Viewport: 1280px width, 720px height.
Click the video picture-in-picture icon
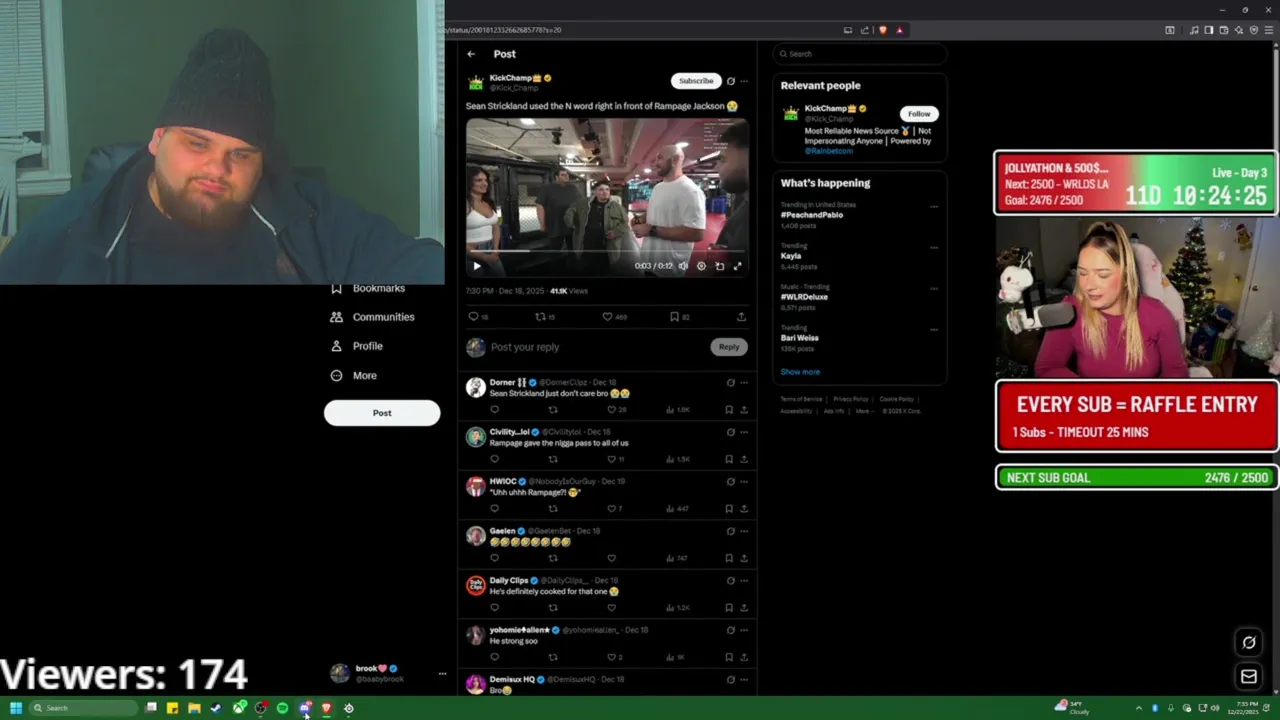point(720,266)
